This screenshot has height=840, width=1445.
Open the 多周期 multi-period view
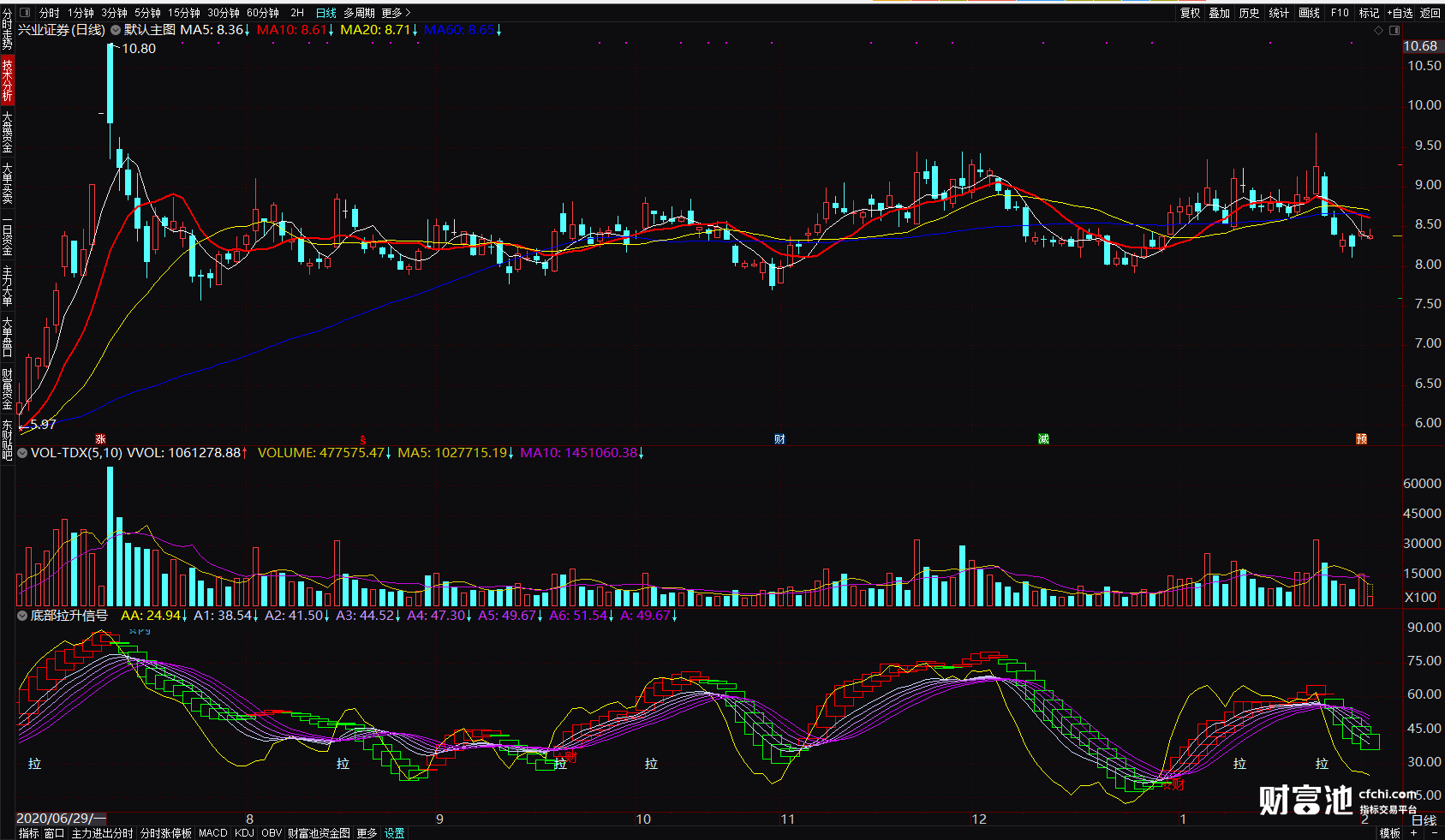(x=359, y=13)
